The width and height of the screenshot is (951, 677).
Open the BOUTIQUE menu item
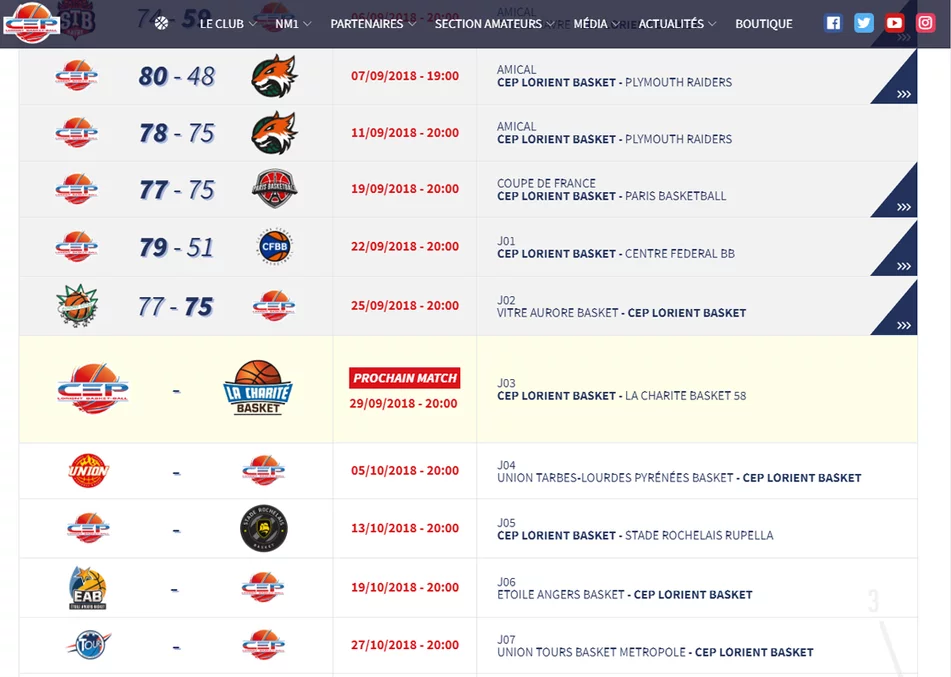point(763,24)
